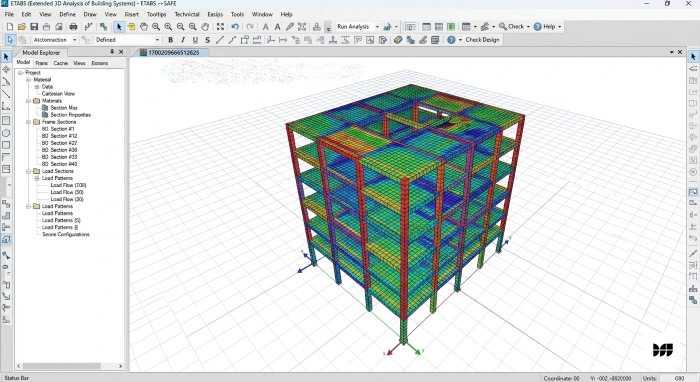
Task: Open the document tab list dropdown arrow
Action: (x=671, y=52)
